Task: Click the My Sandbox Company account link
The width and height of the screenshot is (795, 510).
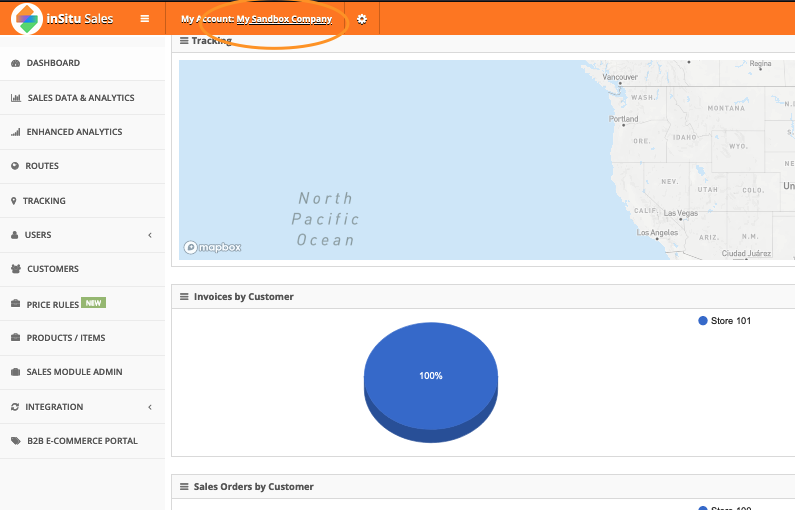Action: [284, 19]
